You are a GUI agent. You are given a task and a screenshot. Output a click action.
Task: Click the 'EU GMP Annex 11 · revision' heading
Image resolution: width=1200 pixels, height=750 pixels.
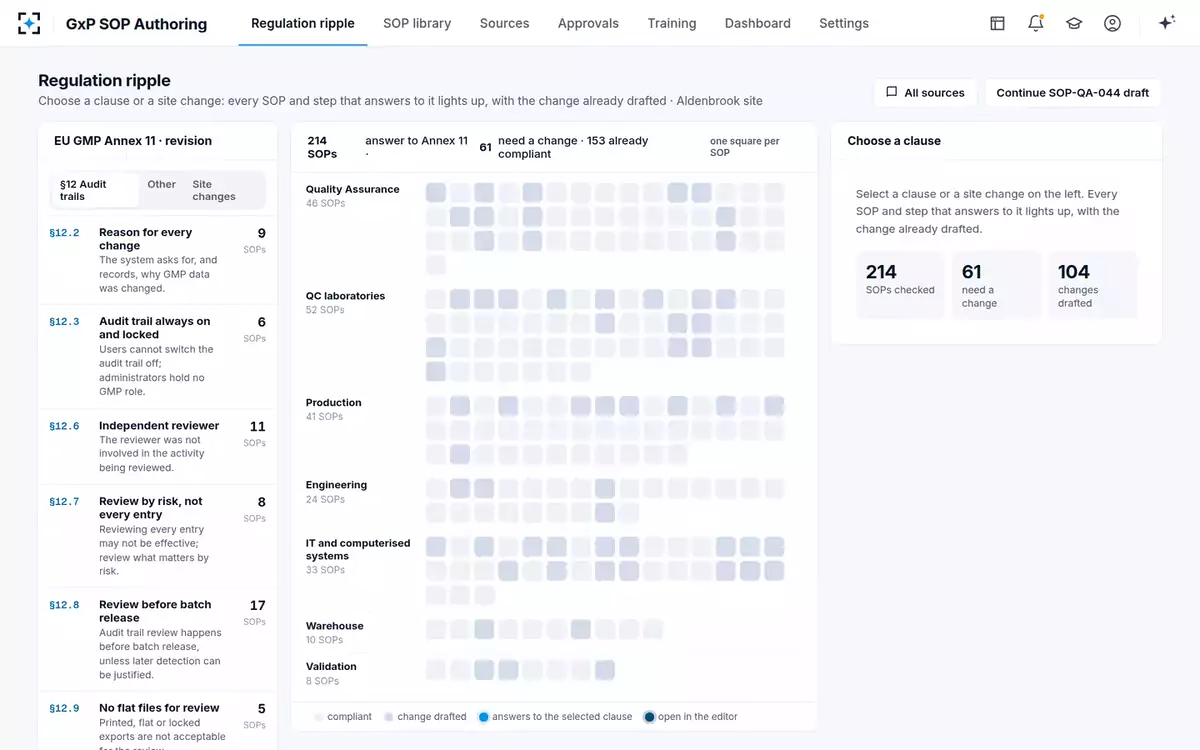(133, 141)
